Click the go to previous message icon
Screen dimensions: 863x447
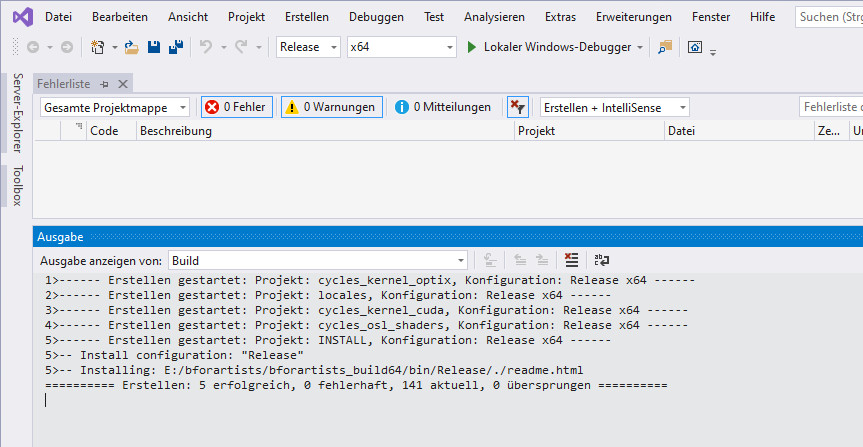(520, 260)
